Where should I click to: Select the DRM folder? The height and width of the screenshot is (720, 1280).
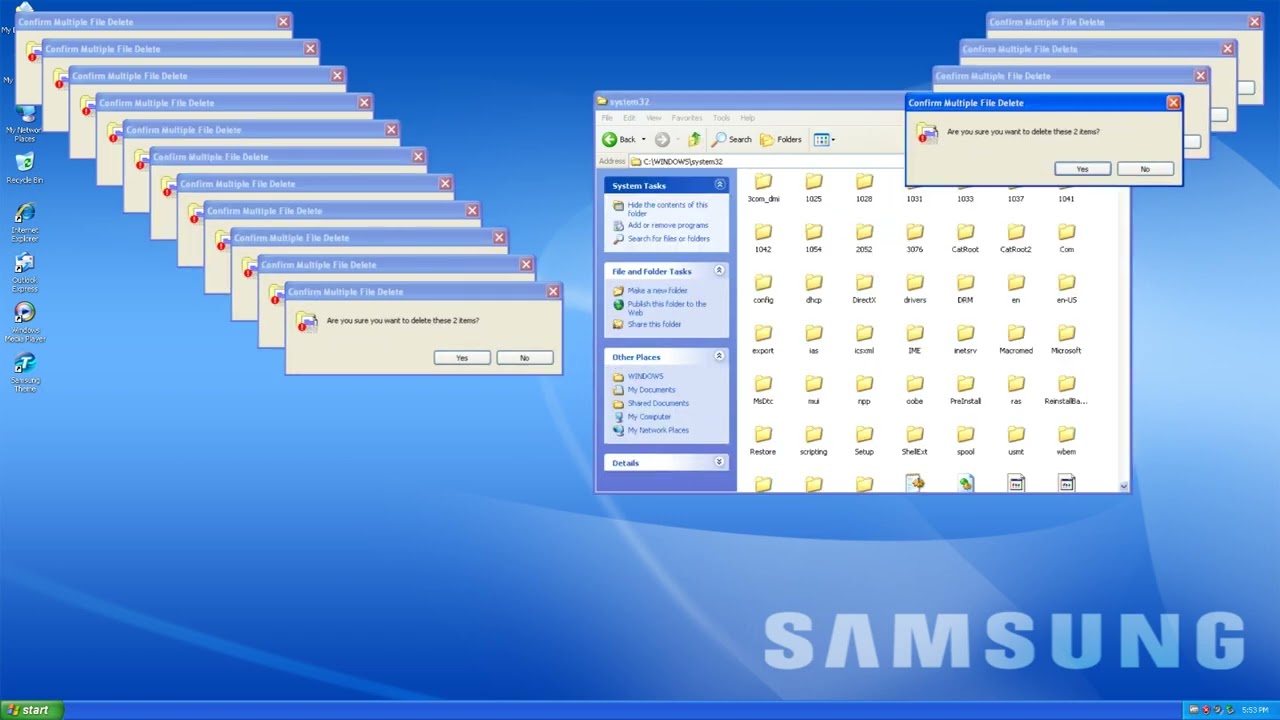[x=965, y=288]
